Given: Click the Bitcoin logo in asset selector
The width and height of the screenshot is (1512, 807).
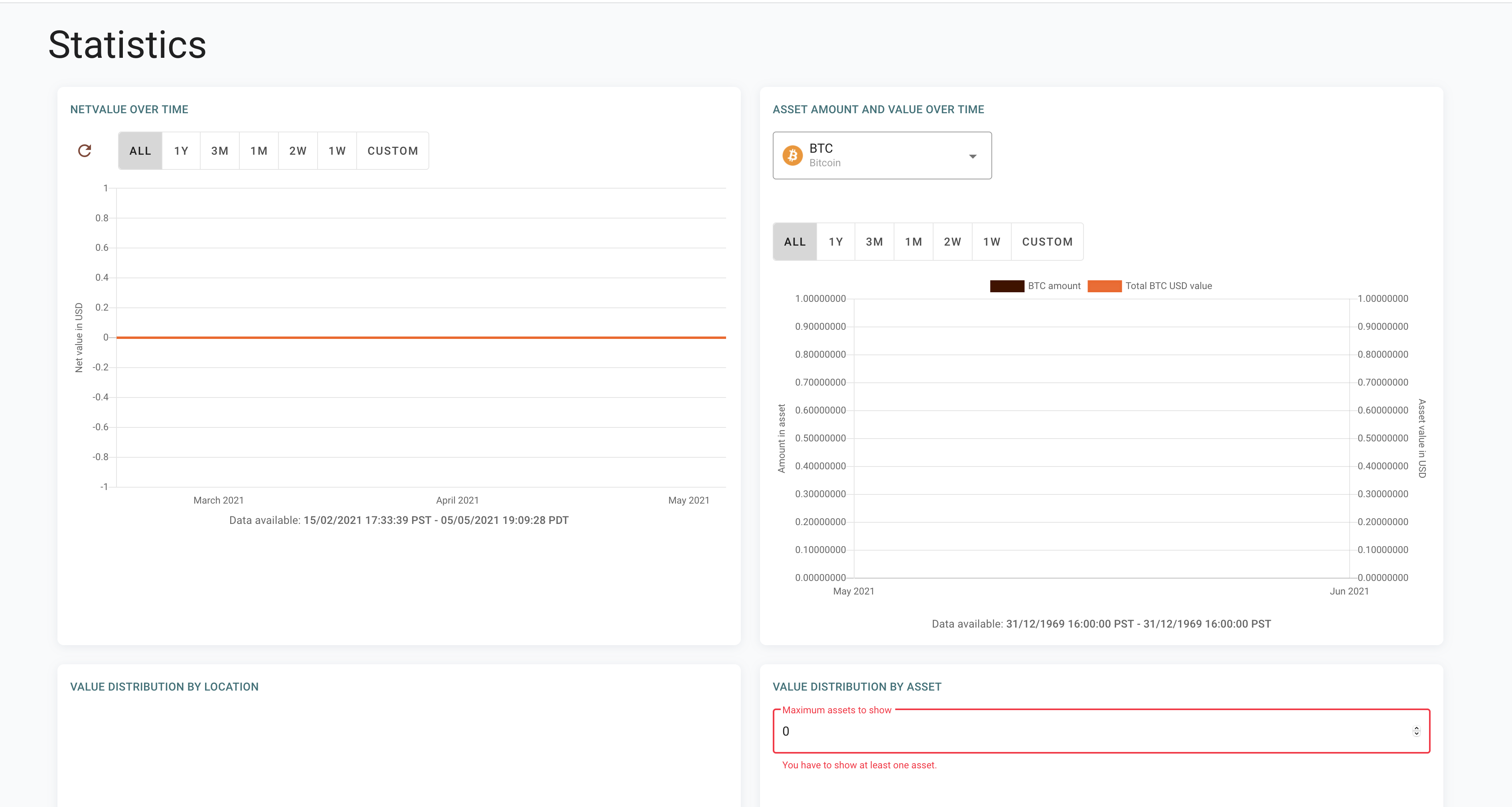Looking at the screenshot, I should (x=792, y=155).
